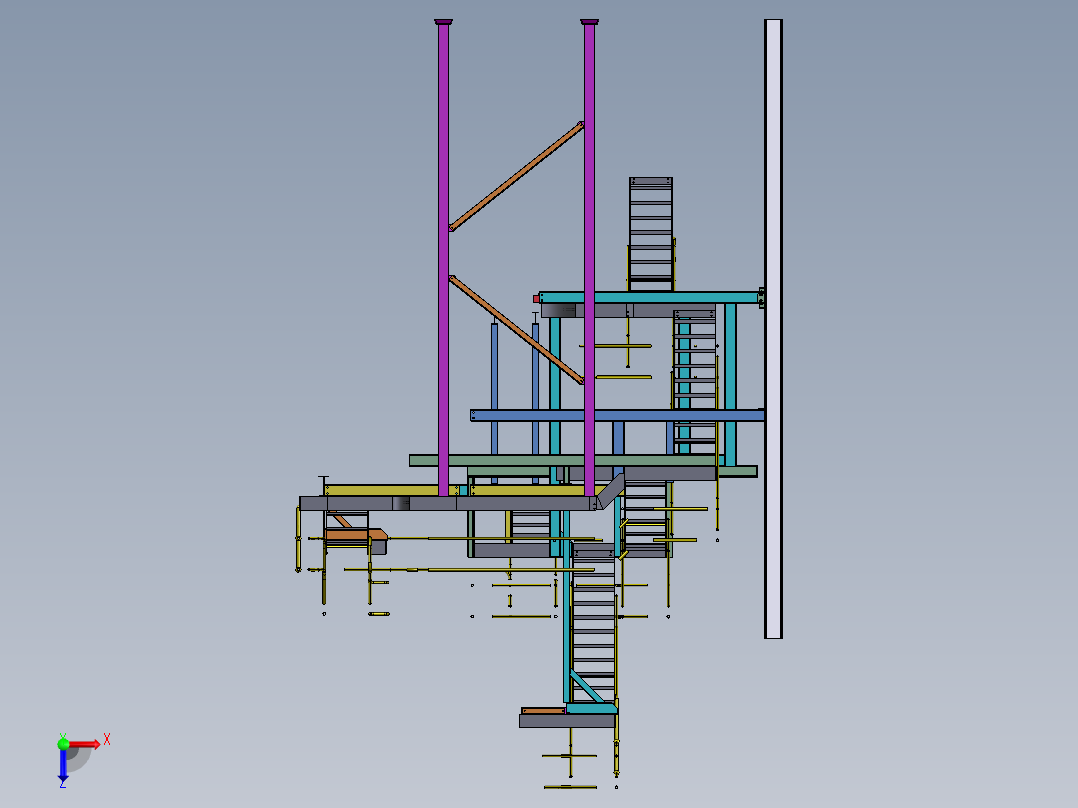Viewport: 1078px width, 808px height.
Task: Select the main dark gray horizontal beam
Action: [x=450, y=503]
